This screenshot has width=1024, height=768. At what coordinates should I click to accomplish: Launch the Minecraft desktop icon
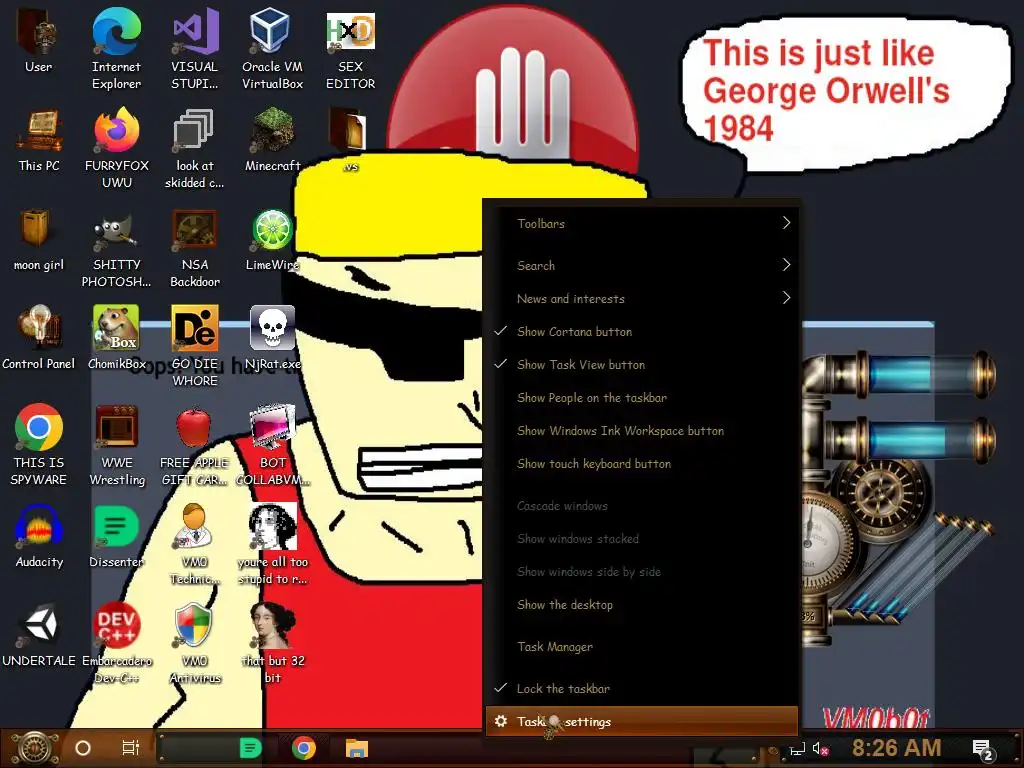coord(272,140)
